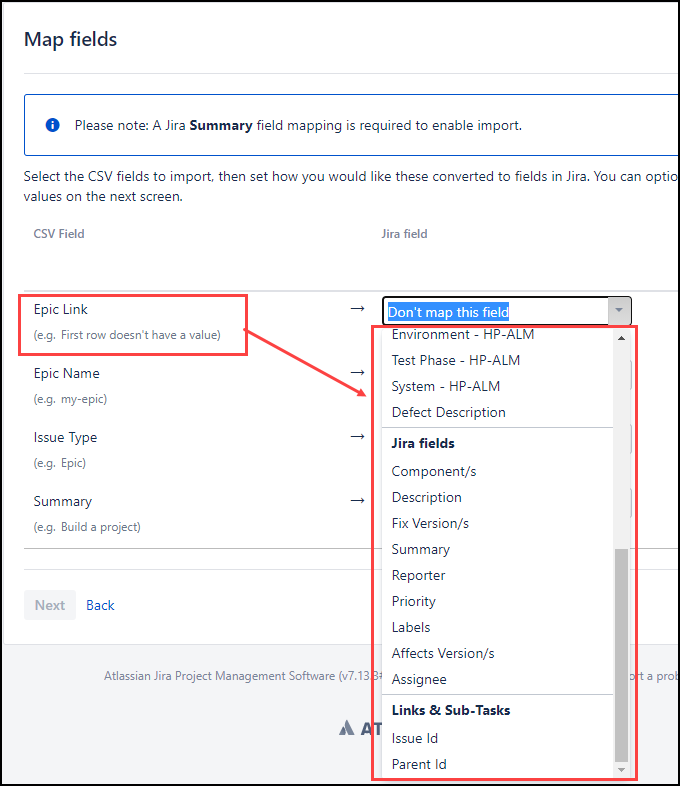Select 'Assignee' option
The height and width of the screenshot is (786, 680).
[x=419, y=680]
